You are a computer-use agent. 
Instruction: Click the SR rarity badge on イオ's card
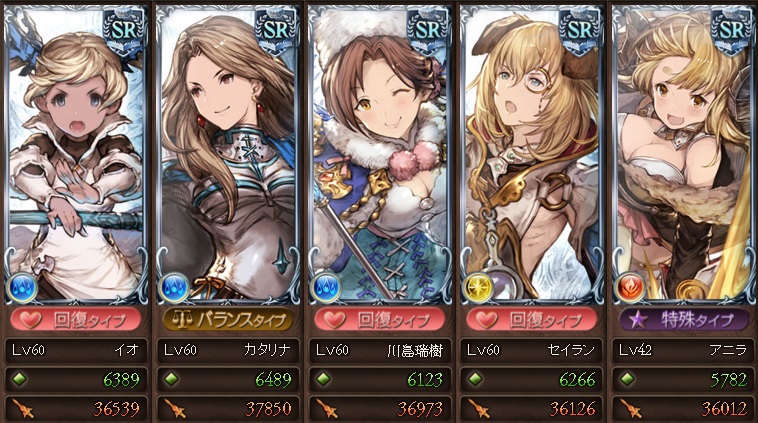coord(125,30)
